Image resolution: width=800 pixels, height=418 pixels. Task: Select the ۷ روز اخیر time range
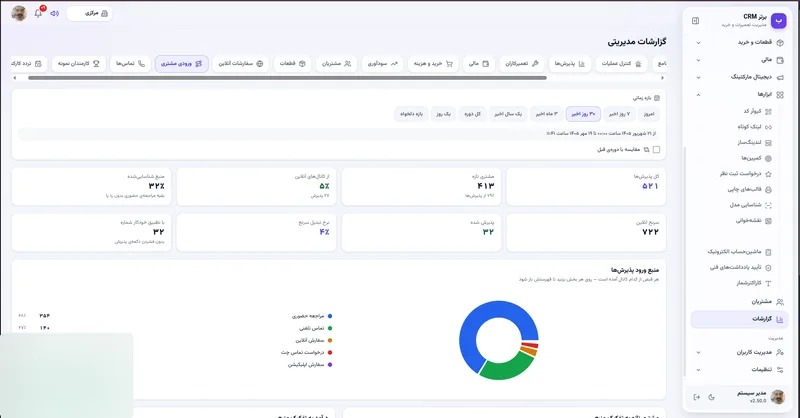coord(619,114)
